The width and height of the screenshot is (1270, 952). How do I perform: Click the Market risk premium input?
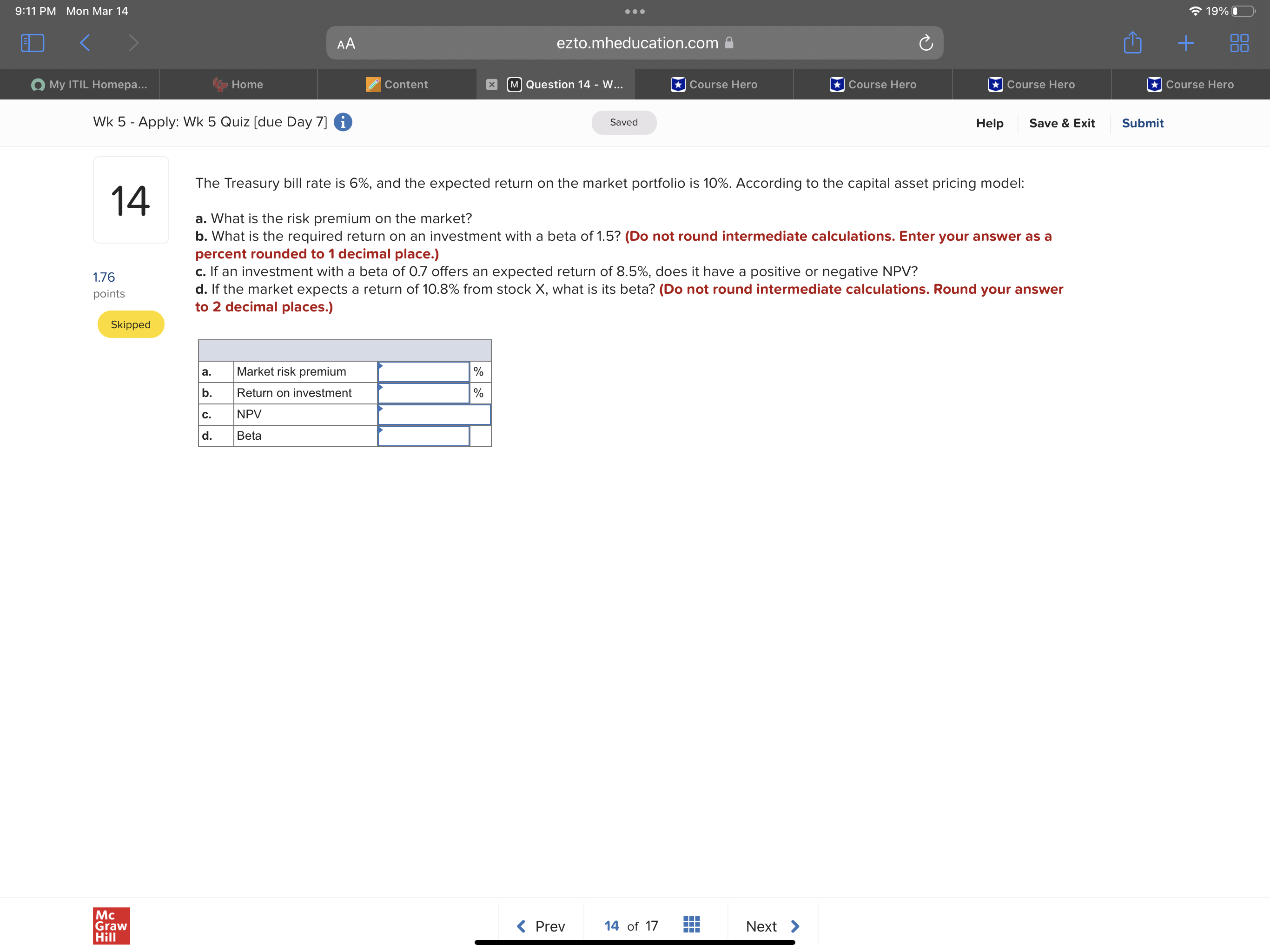click(423, 372)
